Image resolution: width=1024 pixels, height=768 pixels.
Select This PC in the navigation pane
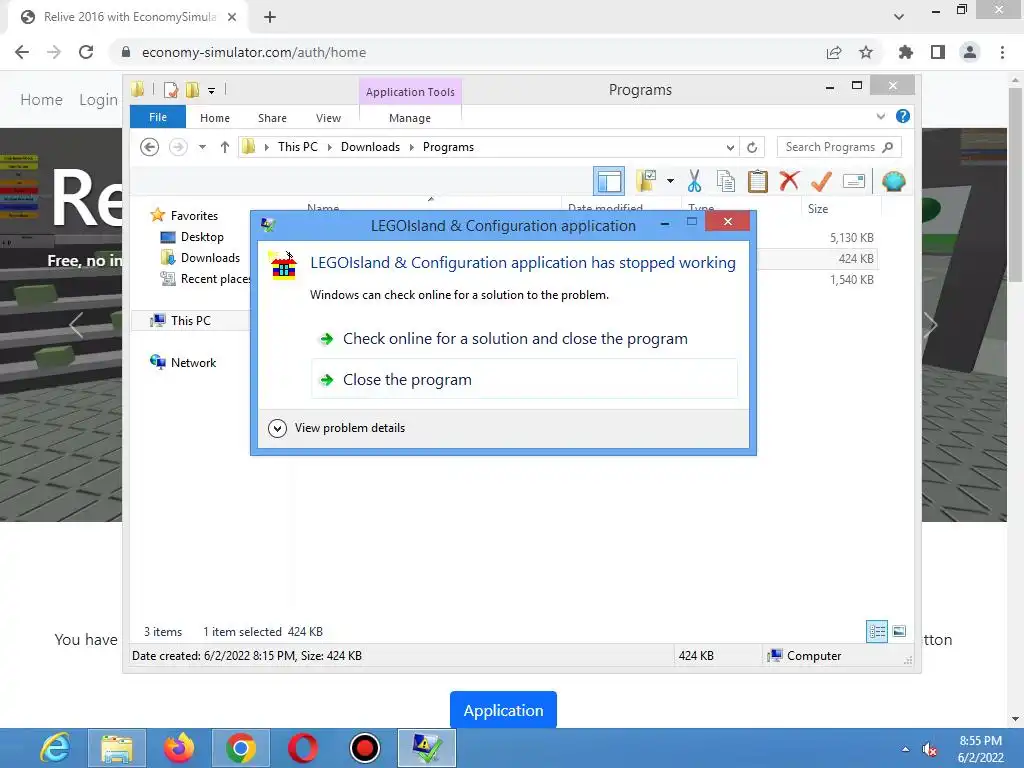click(191, 321)
